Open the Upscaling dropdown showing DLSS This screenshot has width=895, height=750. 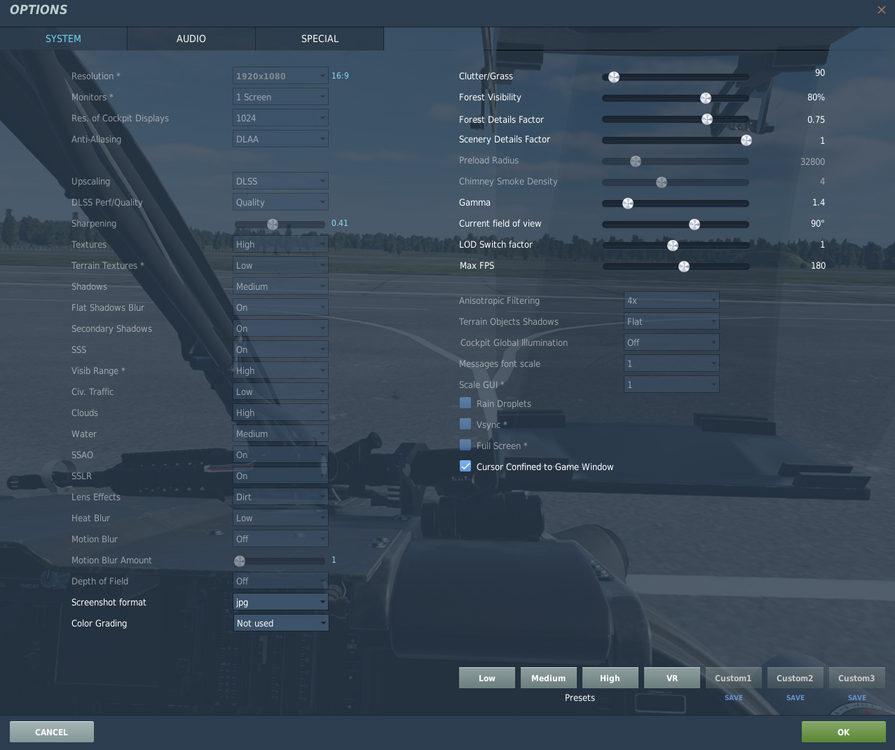[x=280, y=181]
